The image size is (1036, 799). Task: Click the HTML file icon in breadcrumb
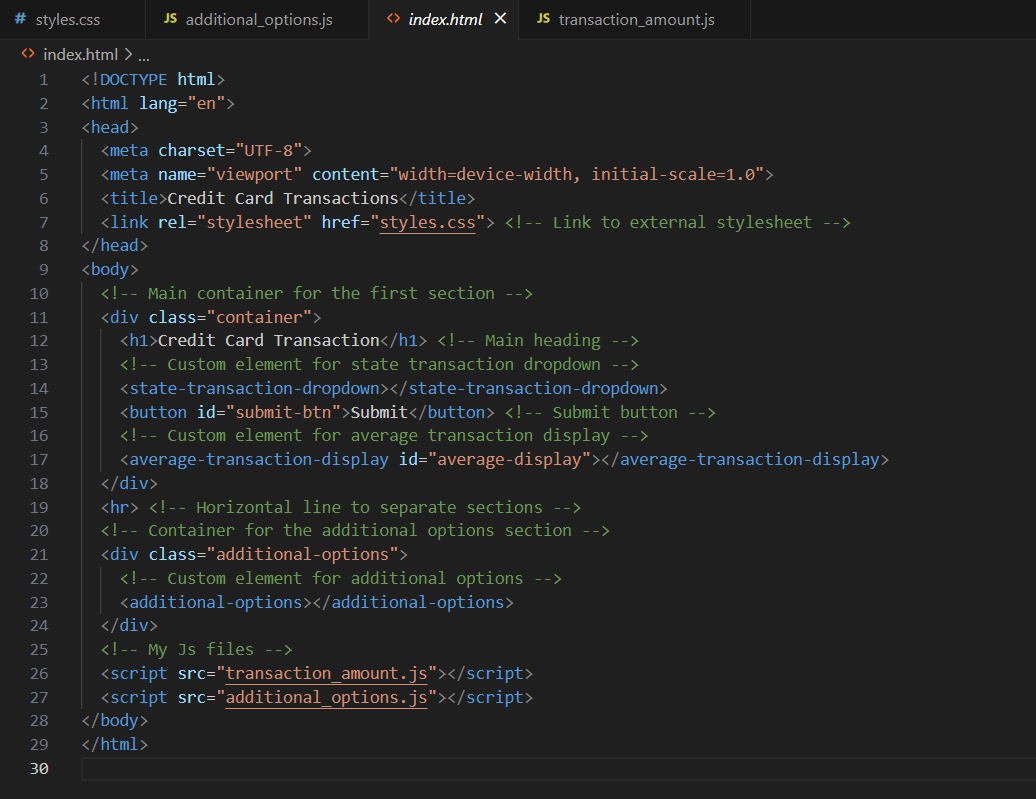tap(28, 54)
